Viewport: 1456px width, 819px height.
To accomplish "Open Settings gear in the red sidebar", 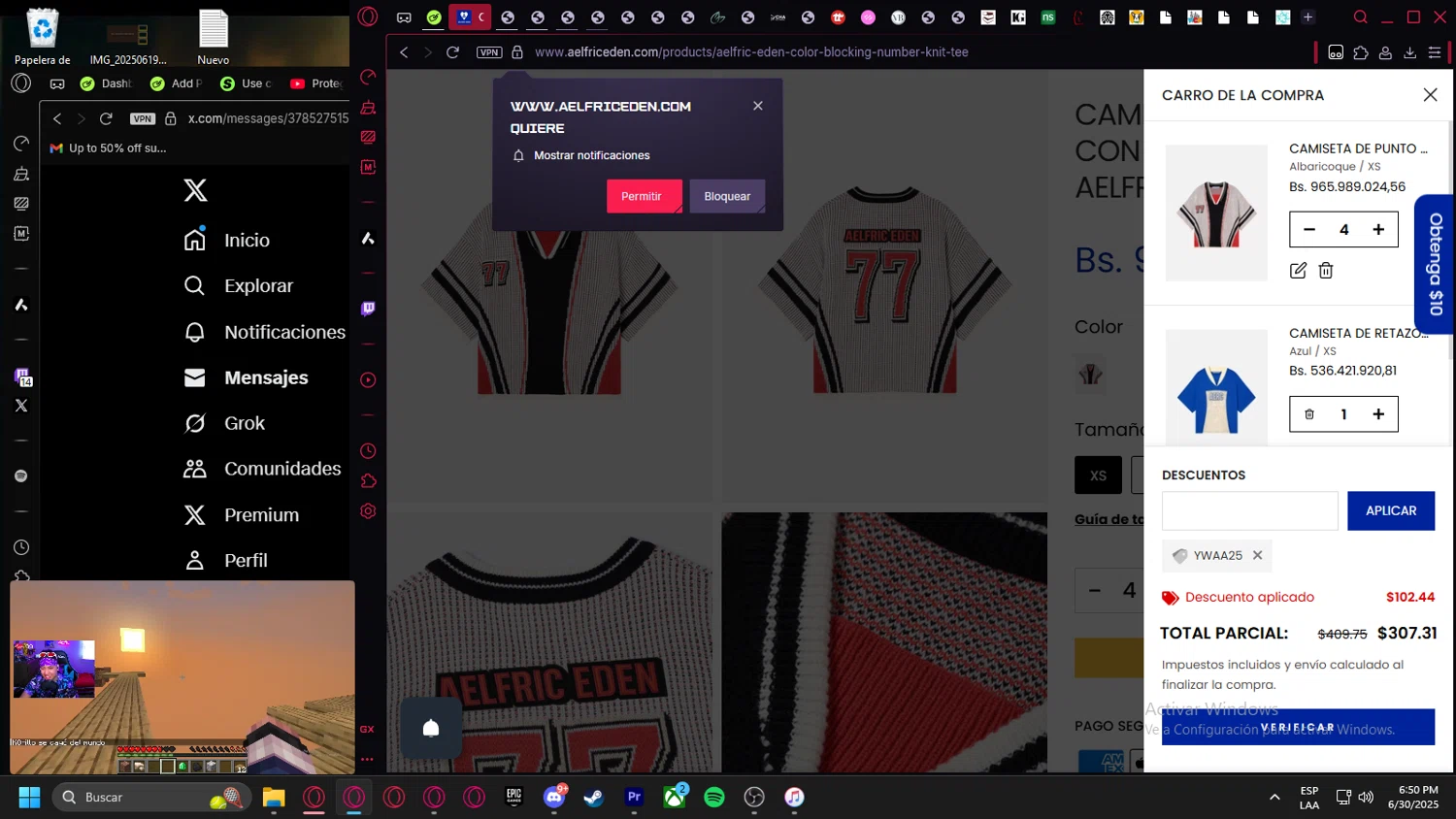I will click(368, 511).
